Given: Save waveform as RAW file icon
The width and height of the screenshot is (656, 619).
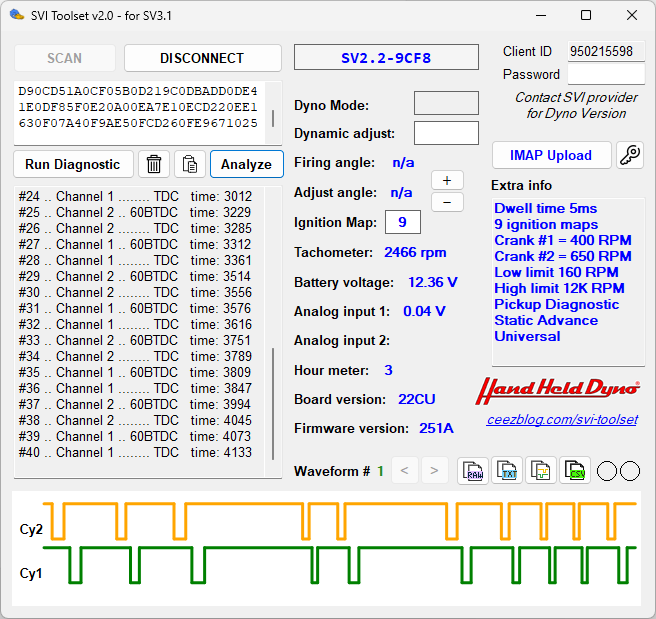Looking at the screenshot, I should coord(473,471).
